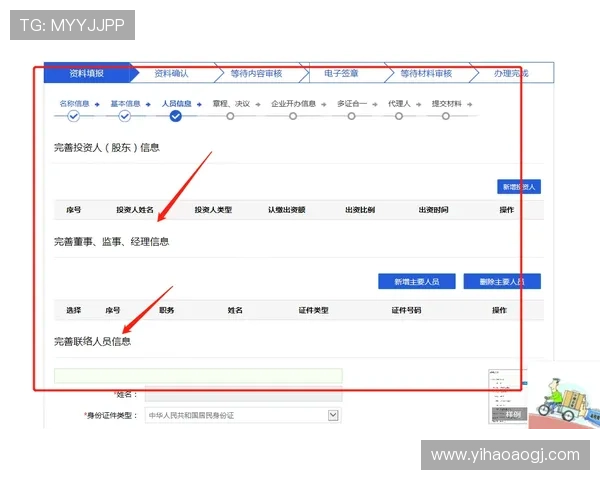Click the 出资比例 column header

(360, 210)
